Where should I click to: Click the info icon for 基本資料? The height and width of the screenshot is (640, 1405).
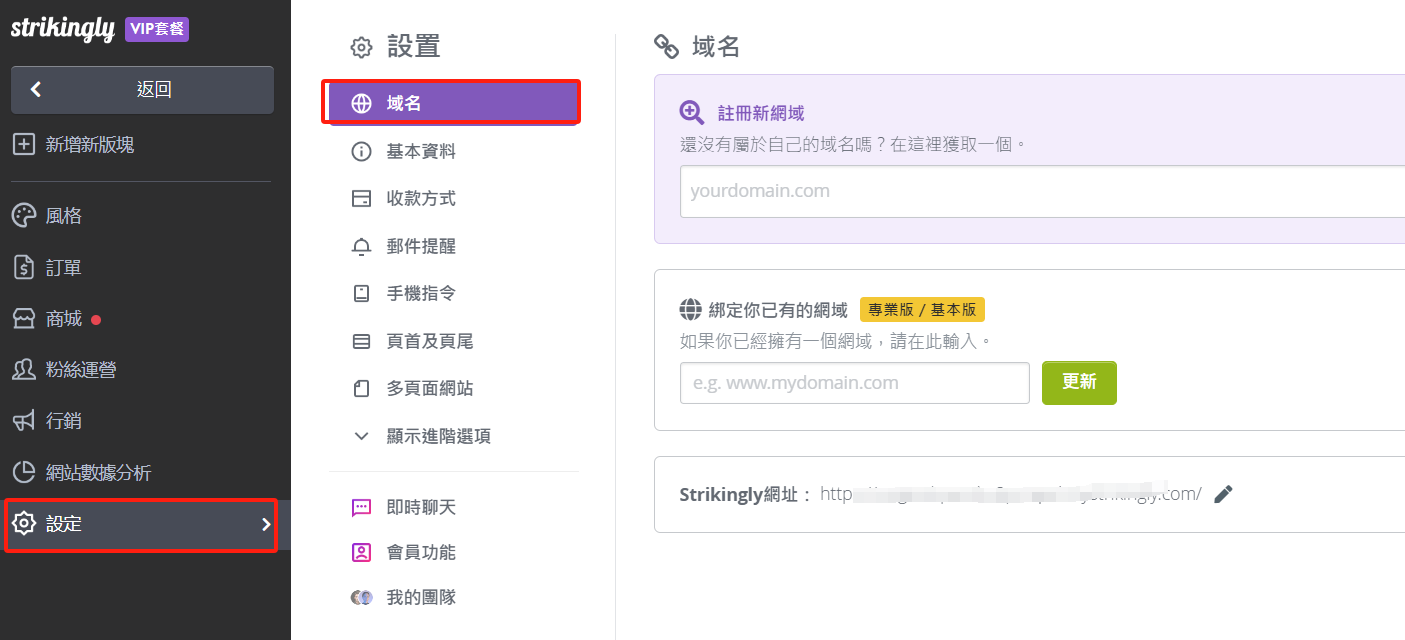click(362, 152)
